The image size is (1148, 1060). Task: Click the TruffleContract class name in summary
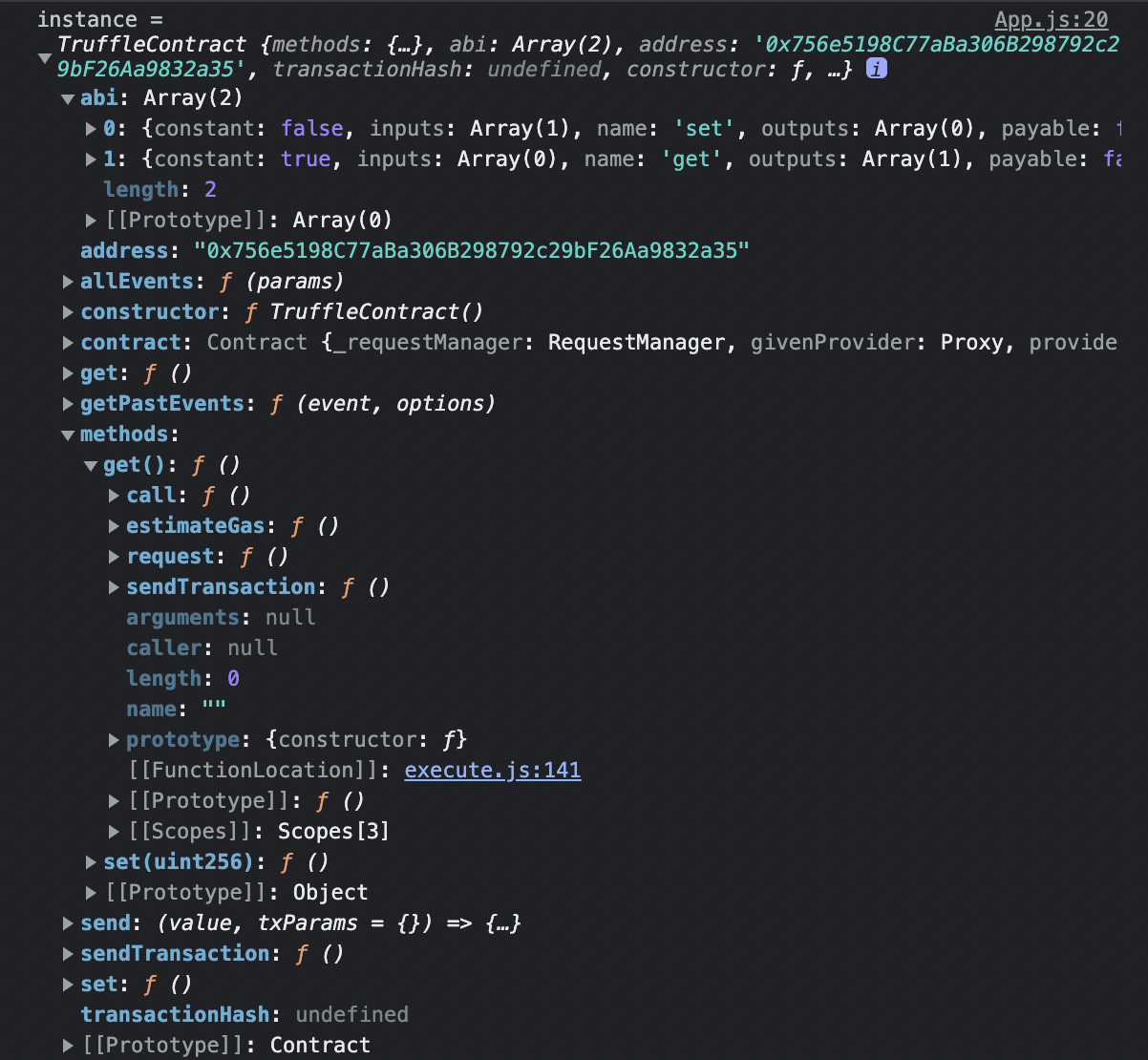pos(152,44)
